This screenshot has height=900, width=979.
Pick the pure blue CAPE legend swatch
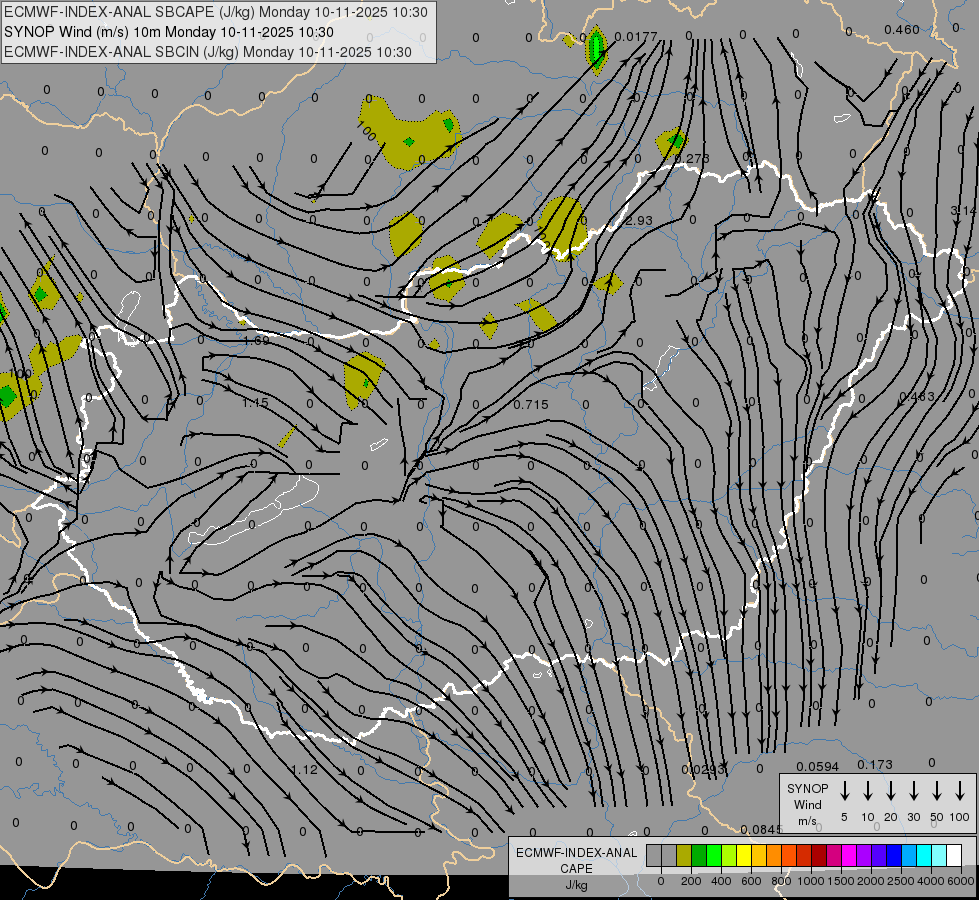click(x=893, y=855)
